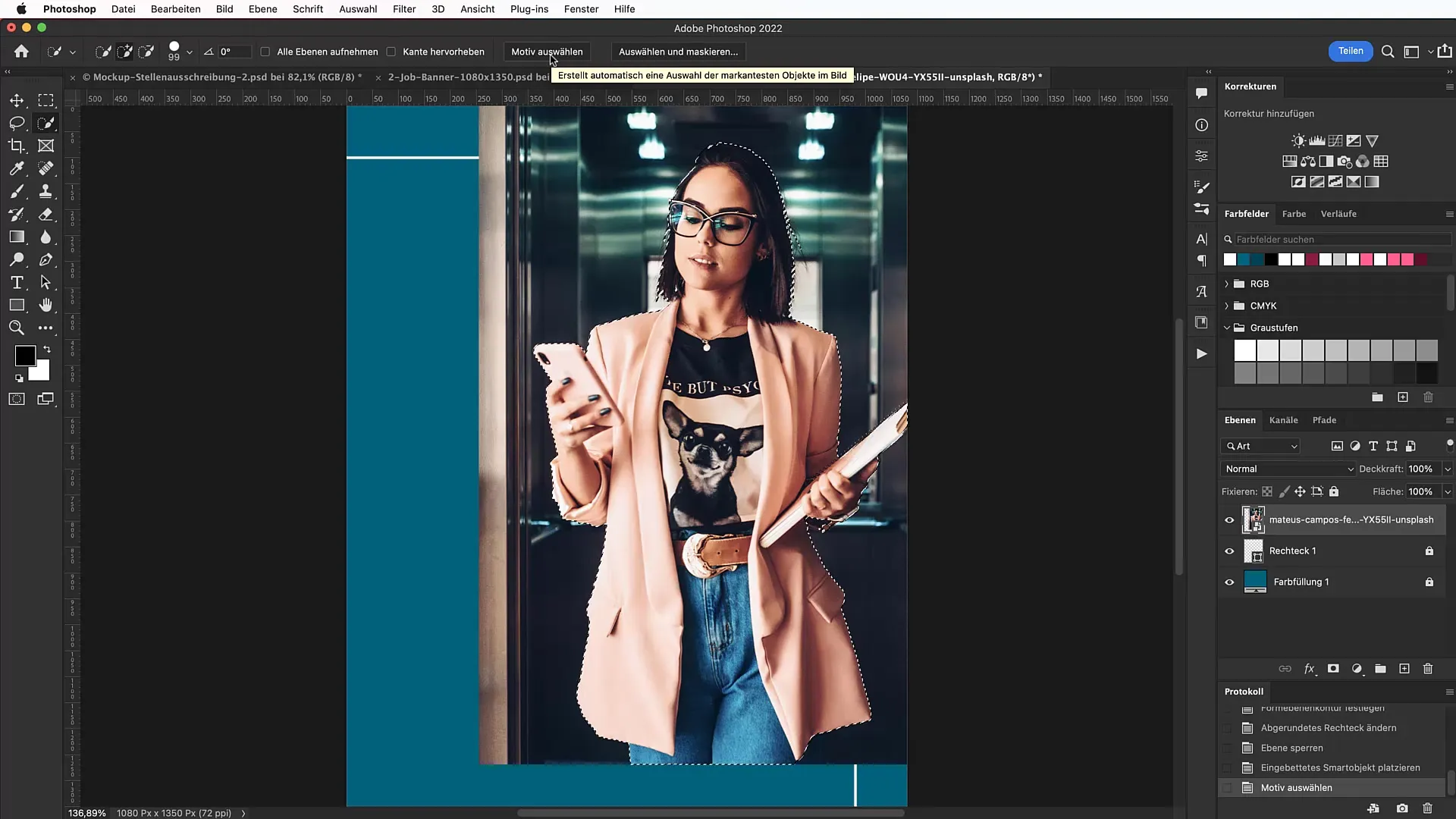Toggle visibility of Rechteck 1 layer
This screenshot has width=1456, height=819.
[x=1230, y=551]
